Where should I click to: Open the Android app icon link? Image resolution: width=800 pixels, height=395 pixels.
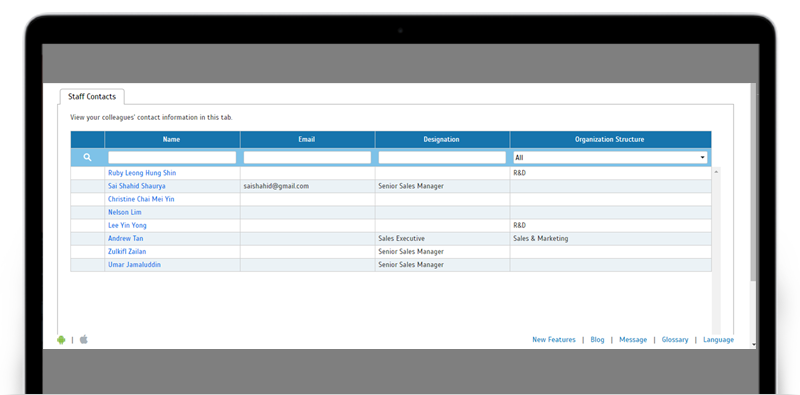point(61,340)
